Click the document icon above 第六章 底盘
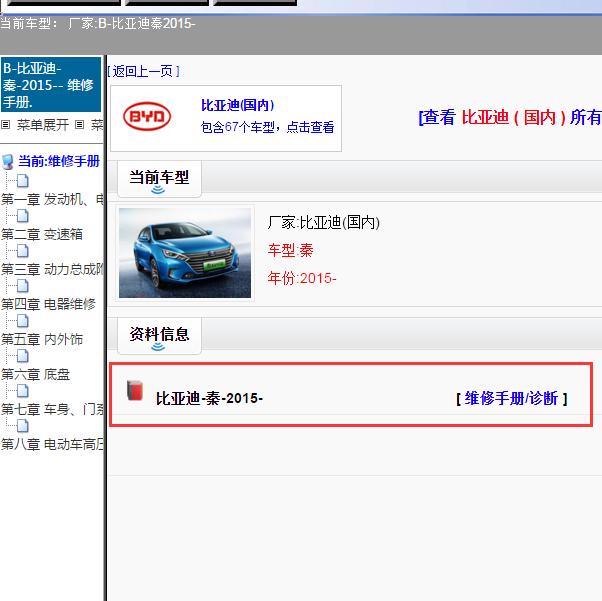This screenshot has width=602, height=601. [x=23, y=356]
